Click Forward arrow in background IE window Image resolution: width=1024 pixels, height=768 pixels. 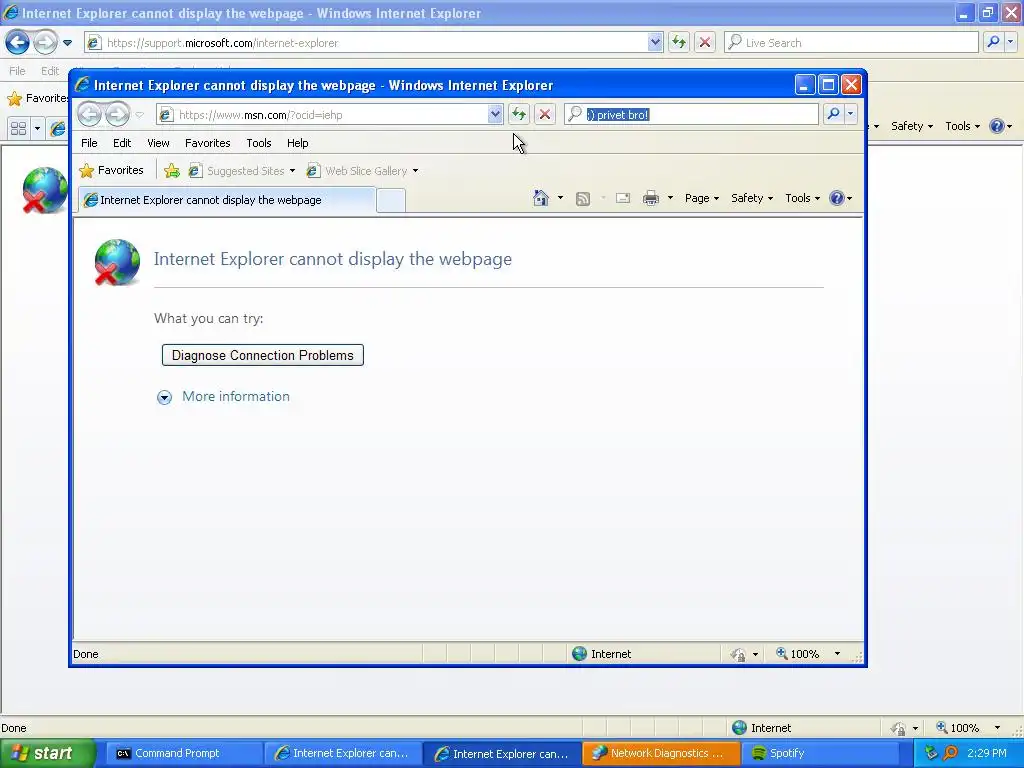45,42
